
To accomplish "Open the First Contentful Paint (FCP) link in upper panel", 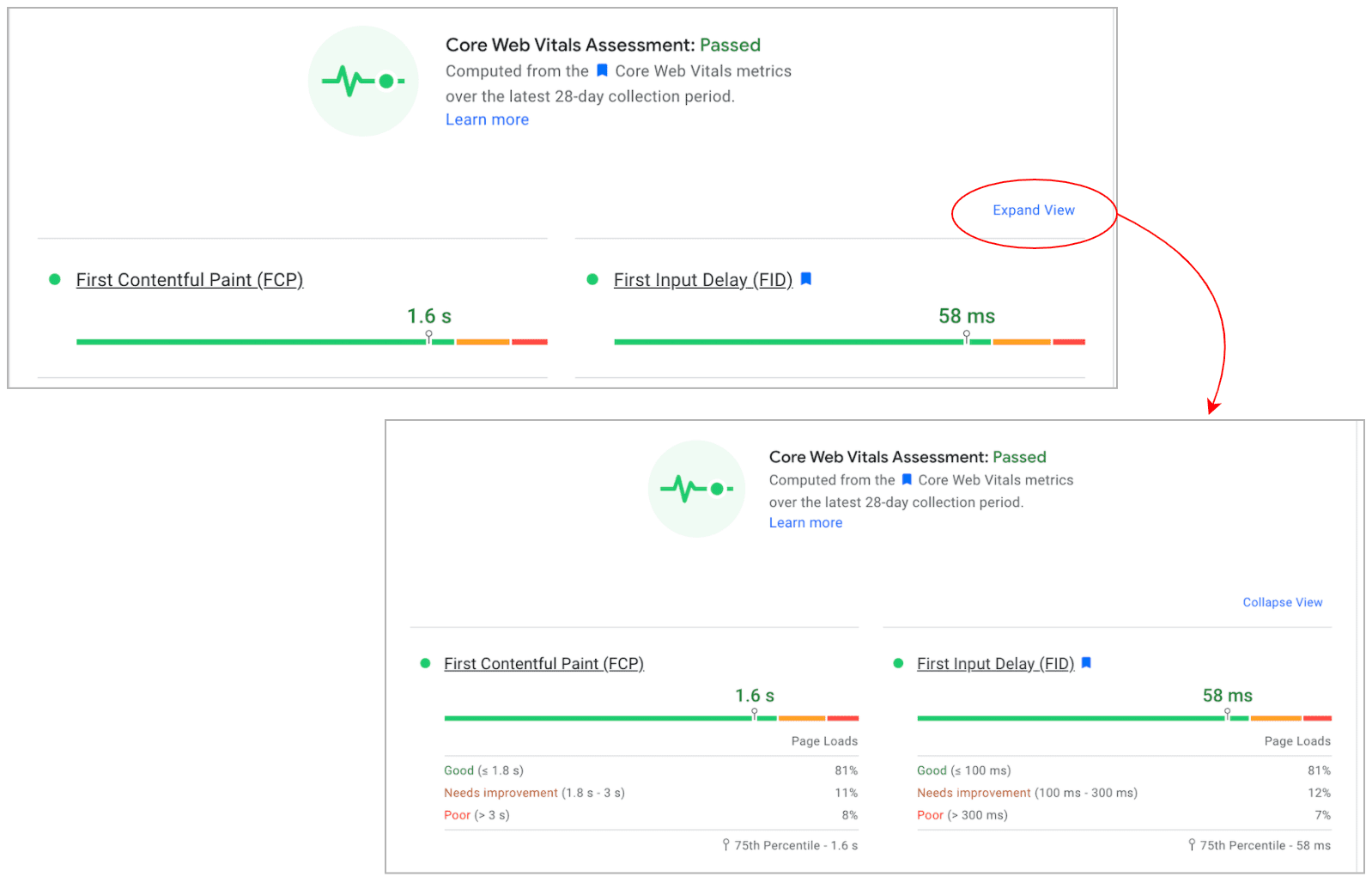I will 190,280.
